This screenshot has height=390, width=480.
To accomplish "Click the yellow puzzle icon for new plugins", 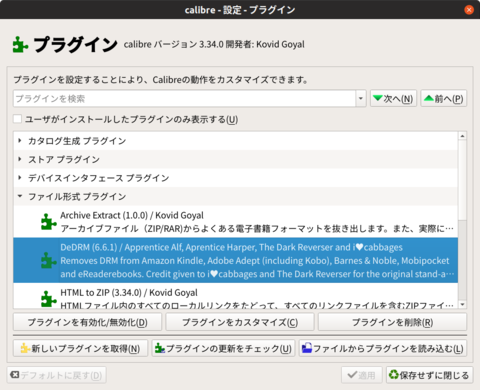I will (25, 348).
